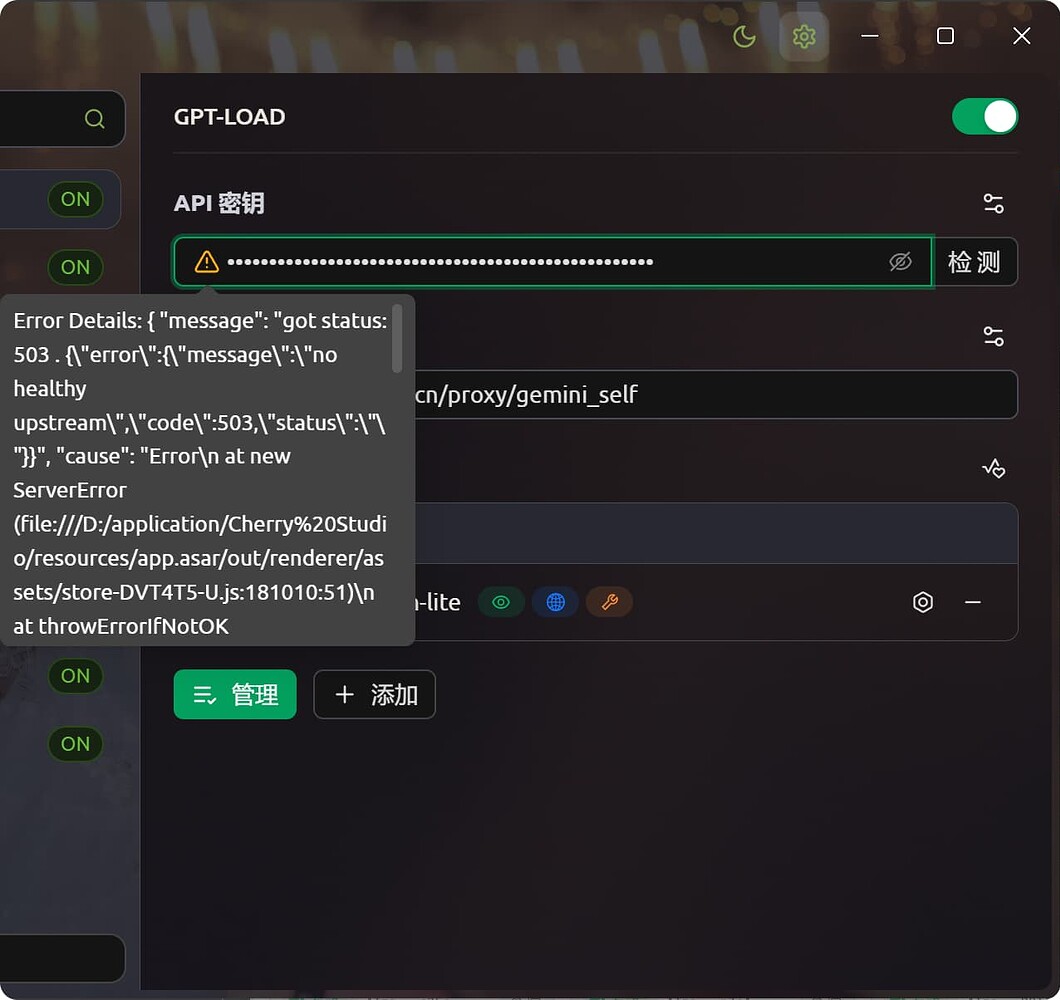Click the 检测 check button
The image size is (1060, 1000).
pyautogui.click(x=974, y=262)
